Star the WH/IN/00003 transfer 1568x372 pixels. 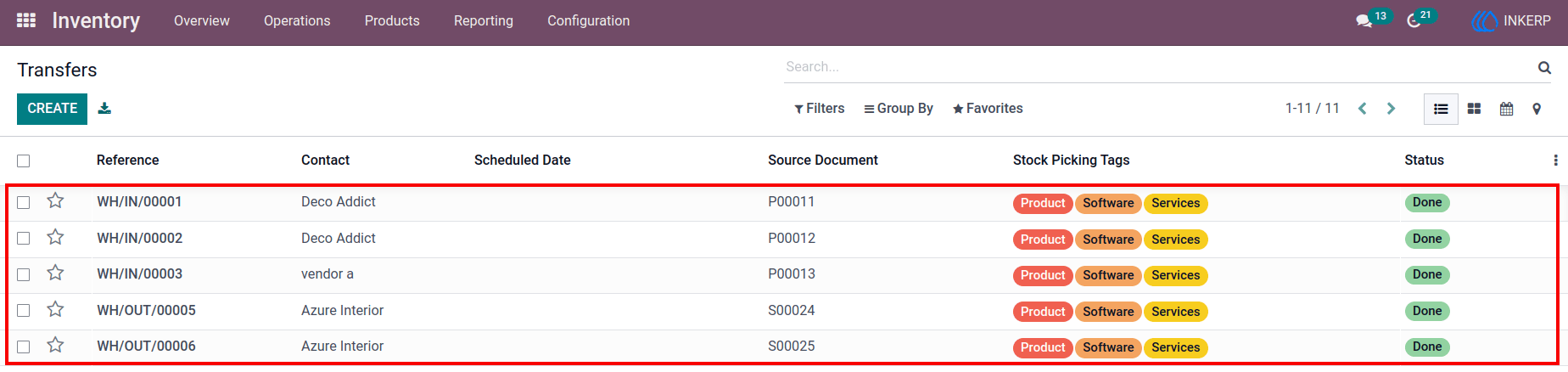[x=55, y=273]
